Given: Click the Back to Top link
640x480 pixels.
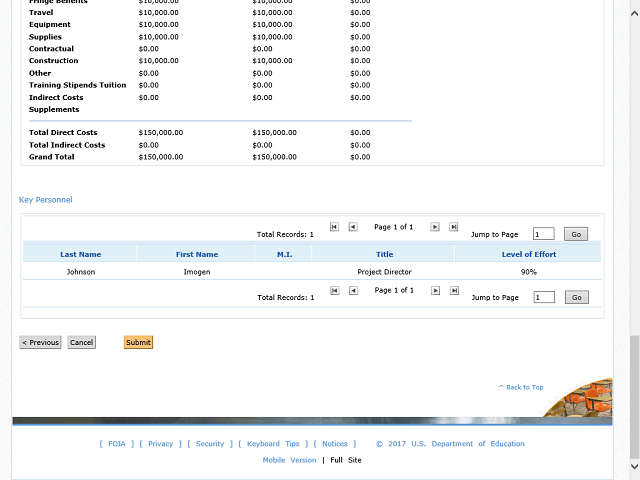Looking at the screenshot, I should pos(521,387).
